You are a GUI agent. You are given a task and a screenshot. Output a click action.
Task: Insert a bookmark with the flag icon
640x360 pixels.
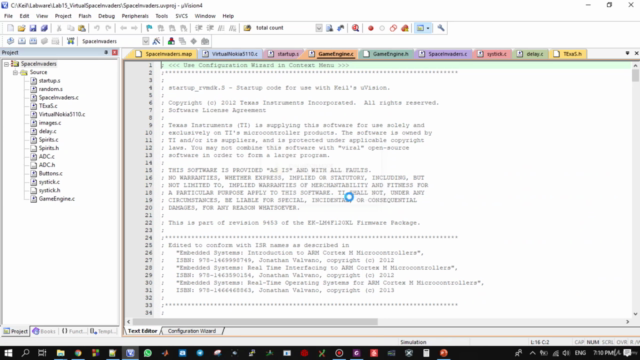click(x=149, y=28)
